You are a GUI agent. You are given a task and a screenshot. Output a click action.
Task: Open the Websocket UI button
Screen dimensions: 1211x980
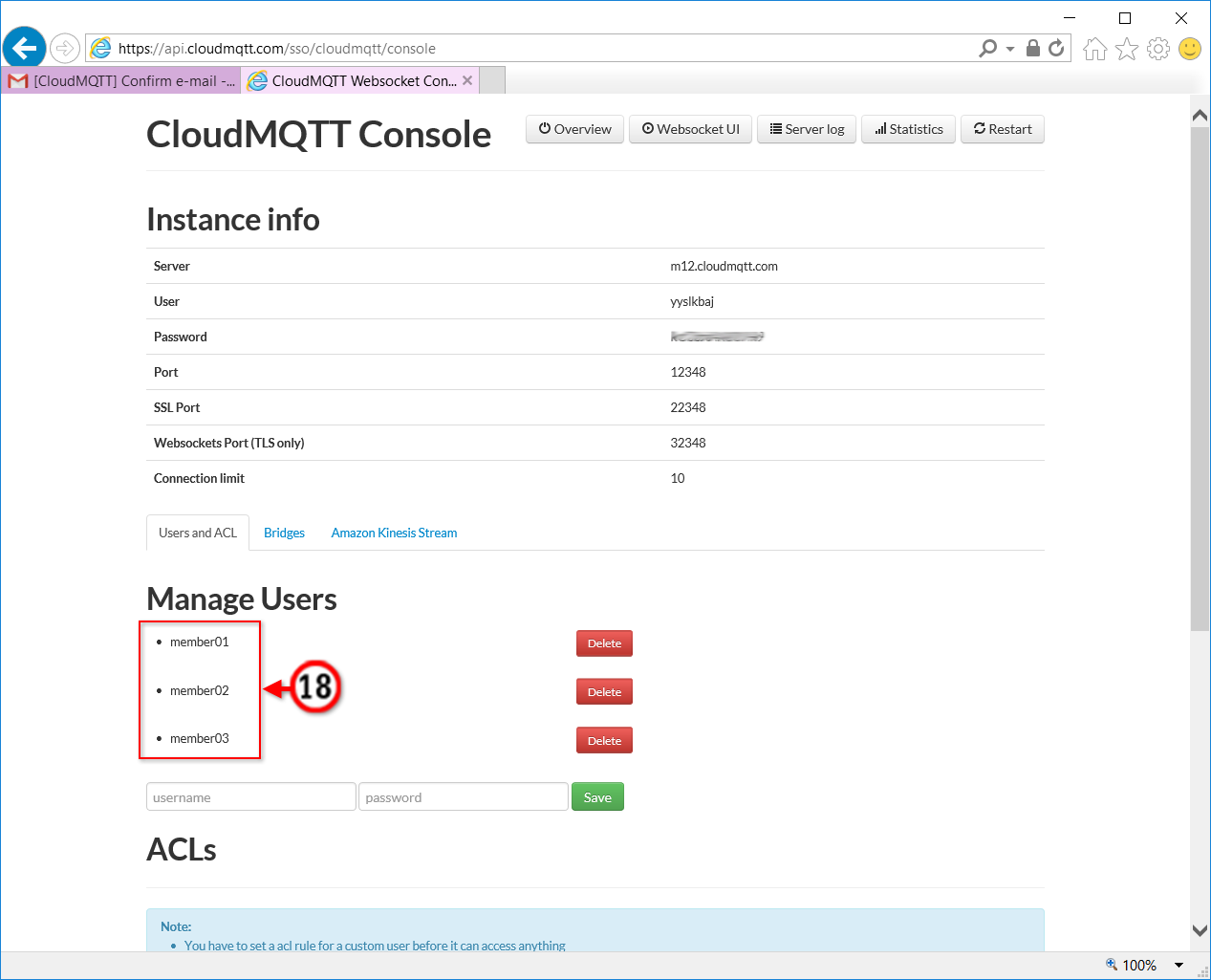690,129
